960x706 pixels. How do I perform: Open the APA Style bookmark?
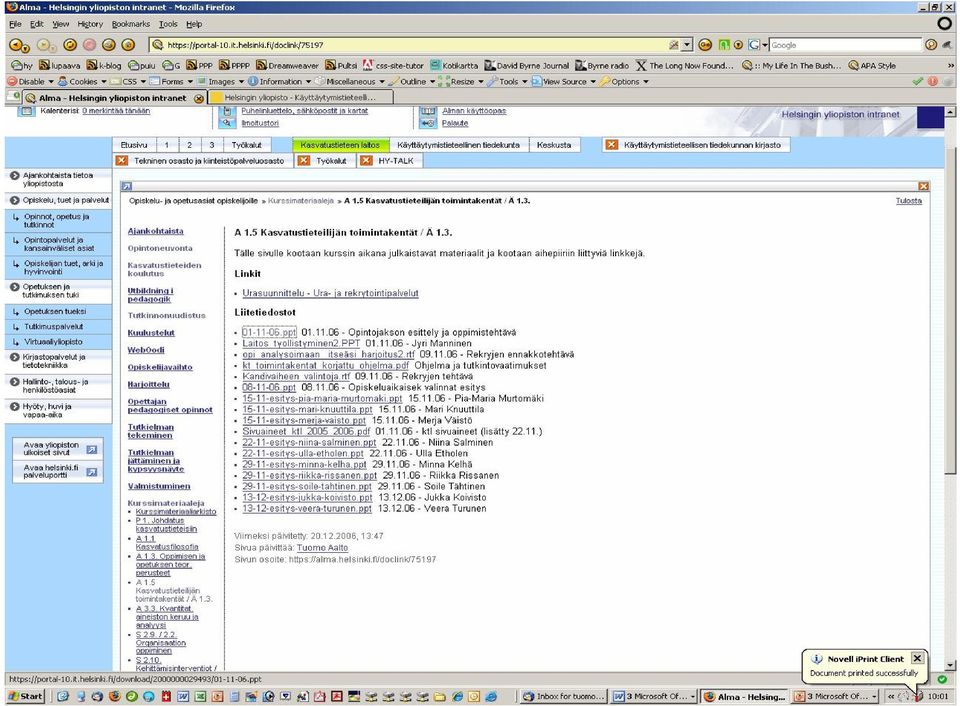[x=872, y=66]
